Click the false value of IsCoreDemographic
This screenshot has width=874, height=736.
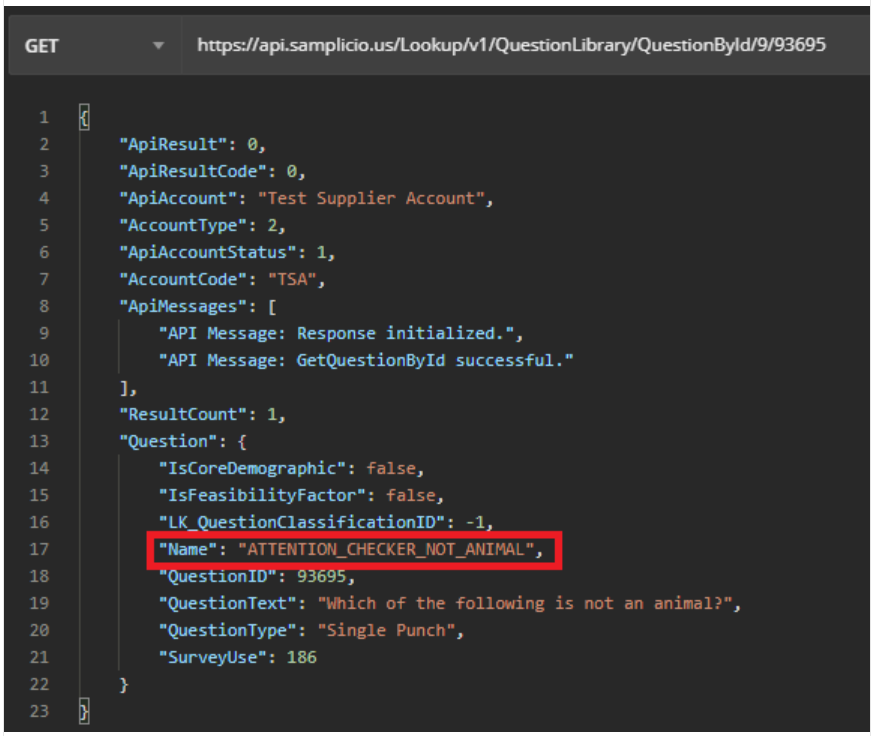tap(390, 468)
